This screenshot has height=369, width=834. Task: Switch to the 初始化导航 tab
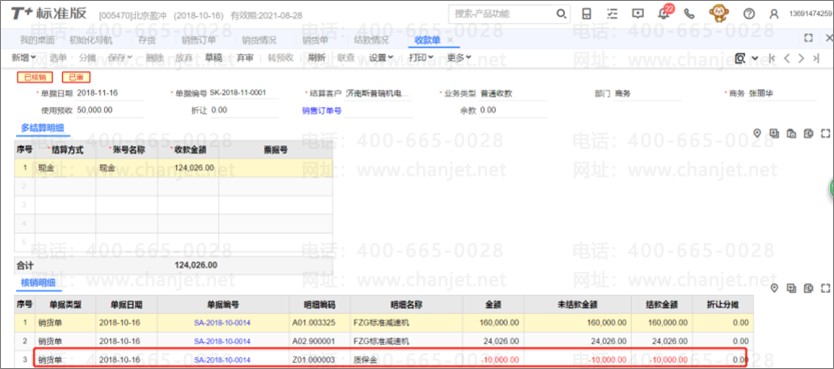(90, 40)
